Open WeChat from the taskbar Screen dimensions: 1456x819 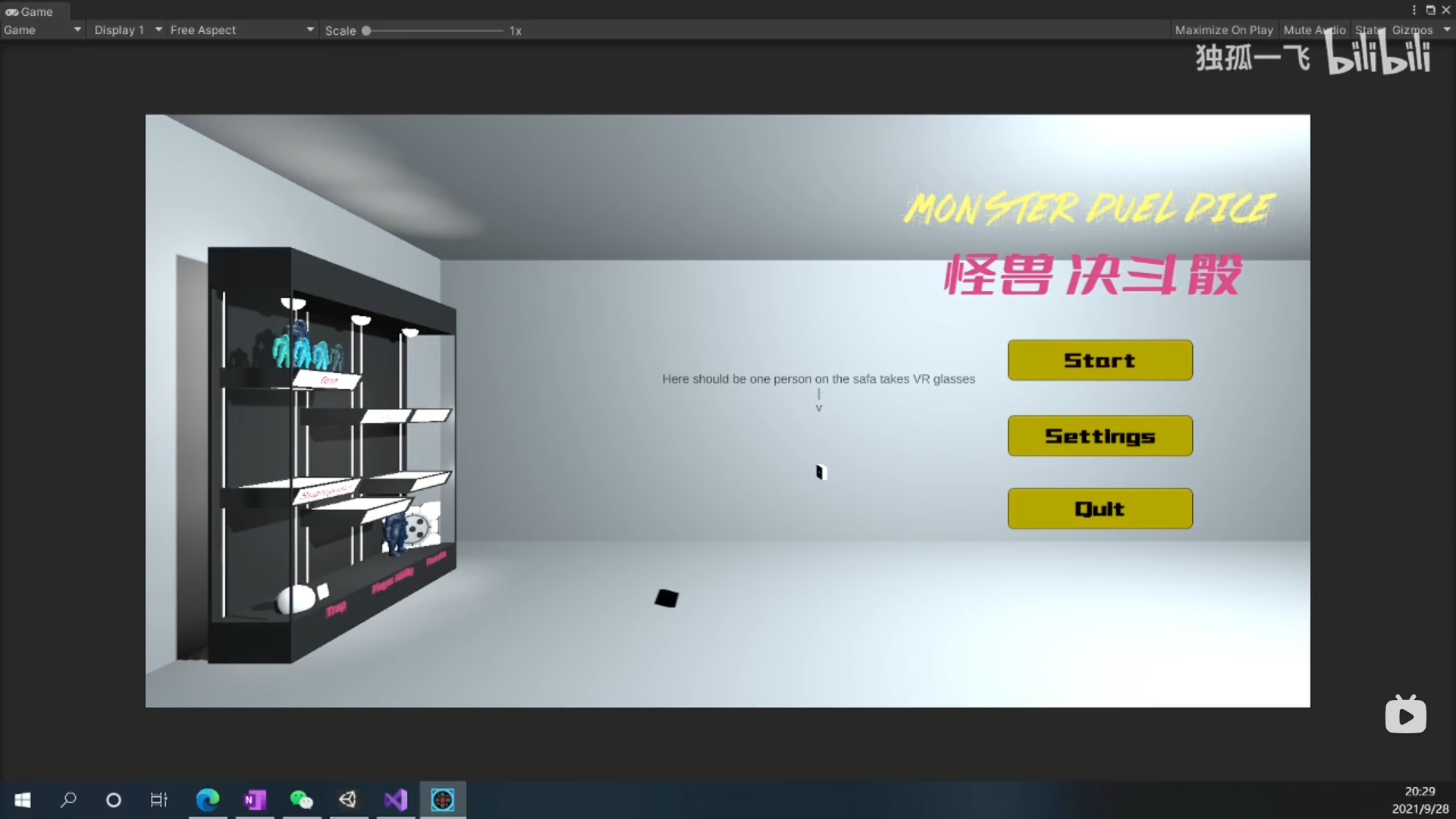(302, 800)
